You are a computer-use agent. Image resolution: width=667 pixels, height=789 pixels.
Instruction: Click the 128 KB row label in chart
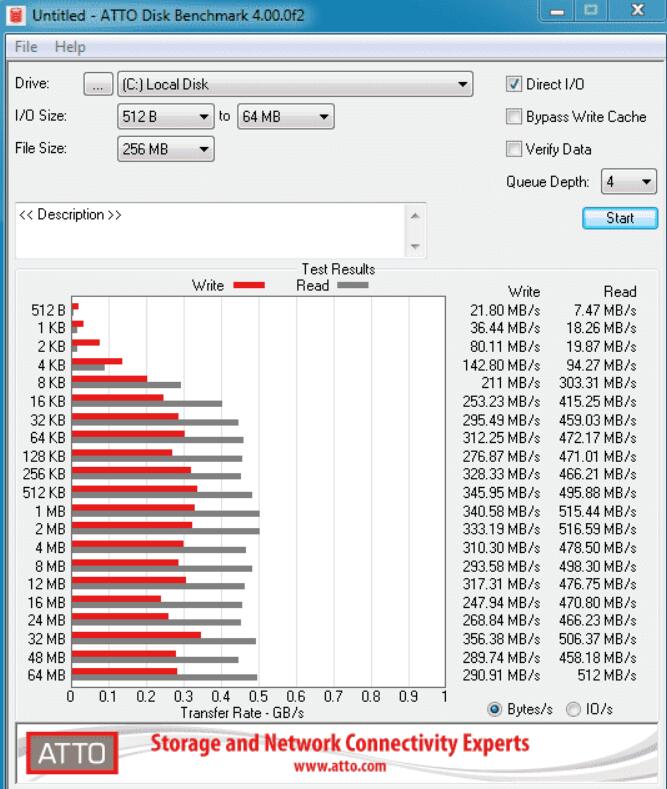(x=44, y=456)
